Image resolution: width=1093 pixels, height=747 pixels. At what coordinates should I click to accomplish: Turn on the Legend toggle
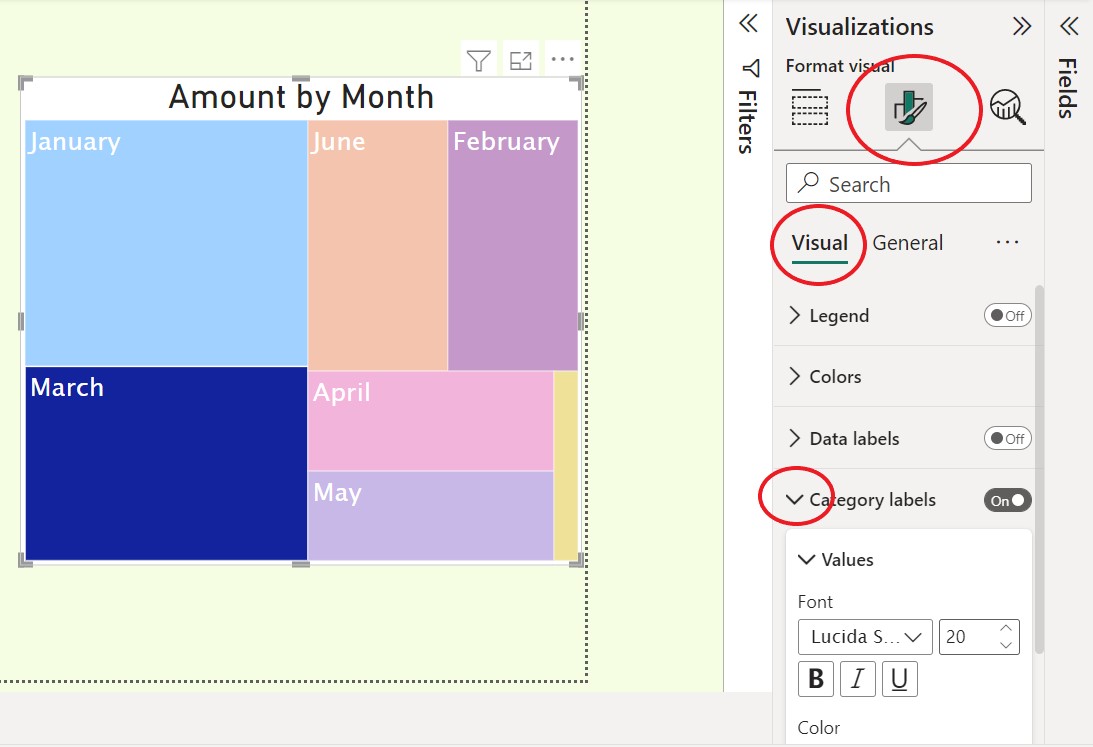(1007, 315)
